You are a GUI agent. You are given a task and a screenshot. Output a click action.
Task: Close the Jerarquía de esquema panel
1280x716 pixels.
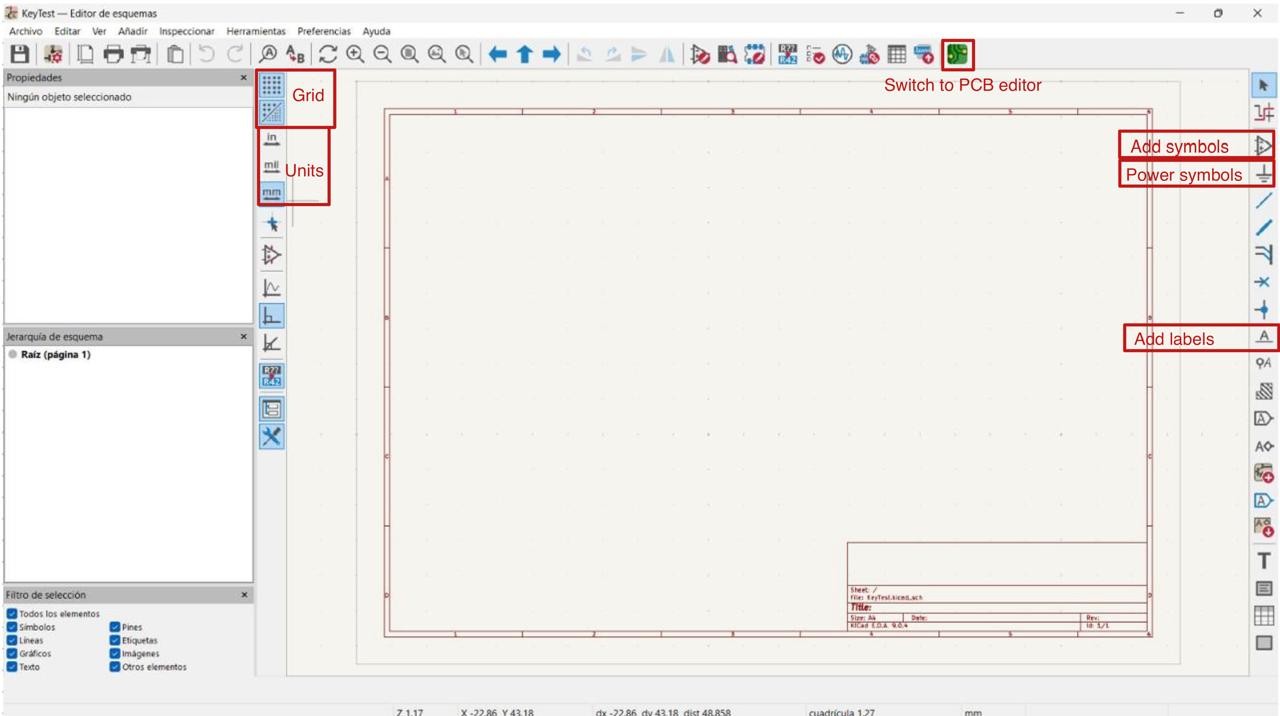[244, 337]
